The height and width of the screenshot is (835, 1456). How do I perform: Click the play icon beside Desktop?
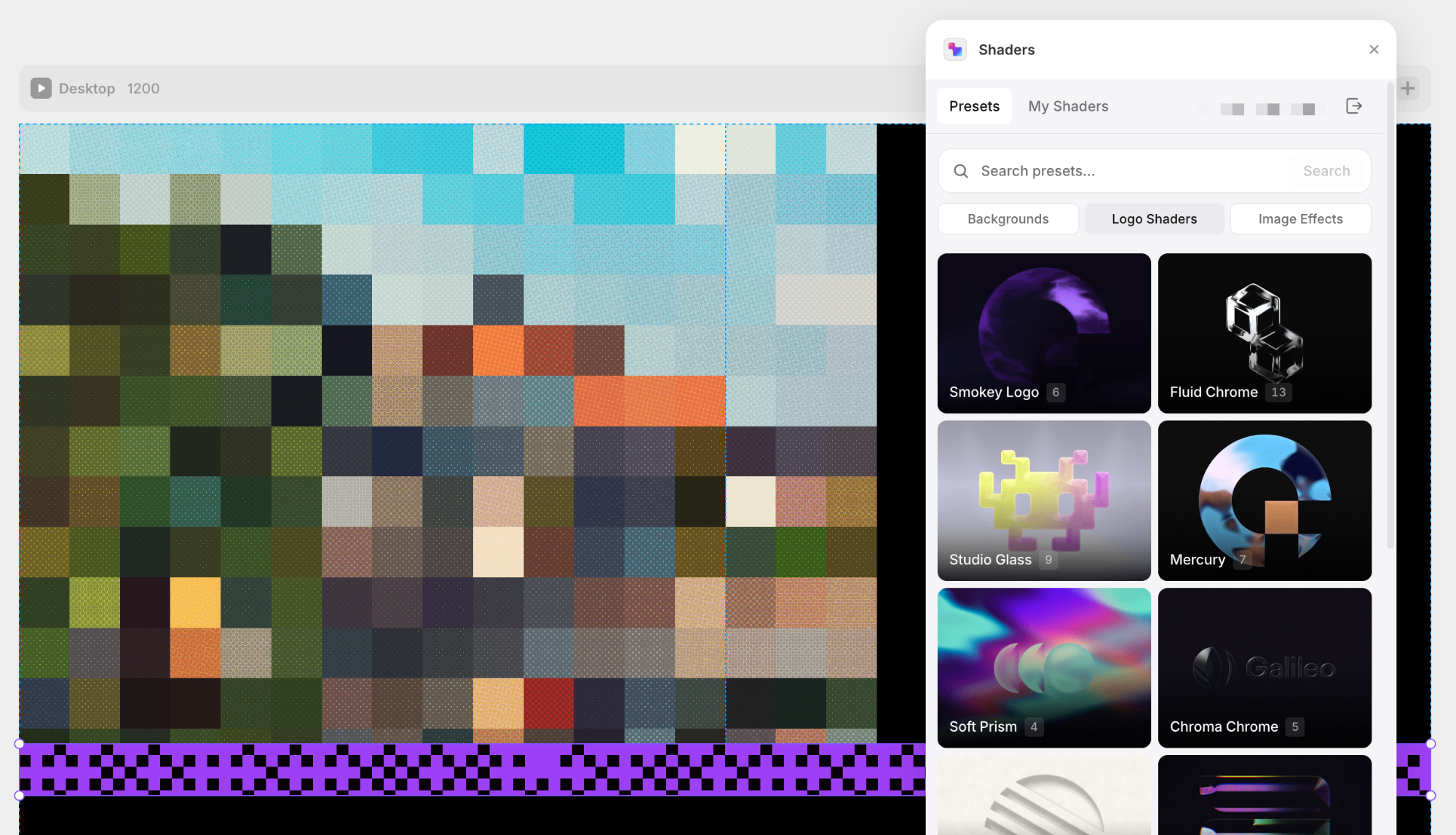click(x=41, y=88)
